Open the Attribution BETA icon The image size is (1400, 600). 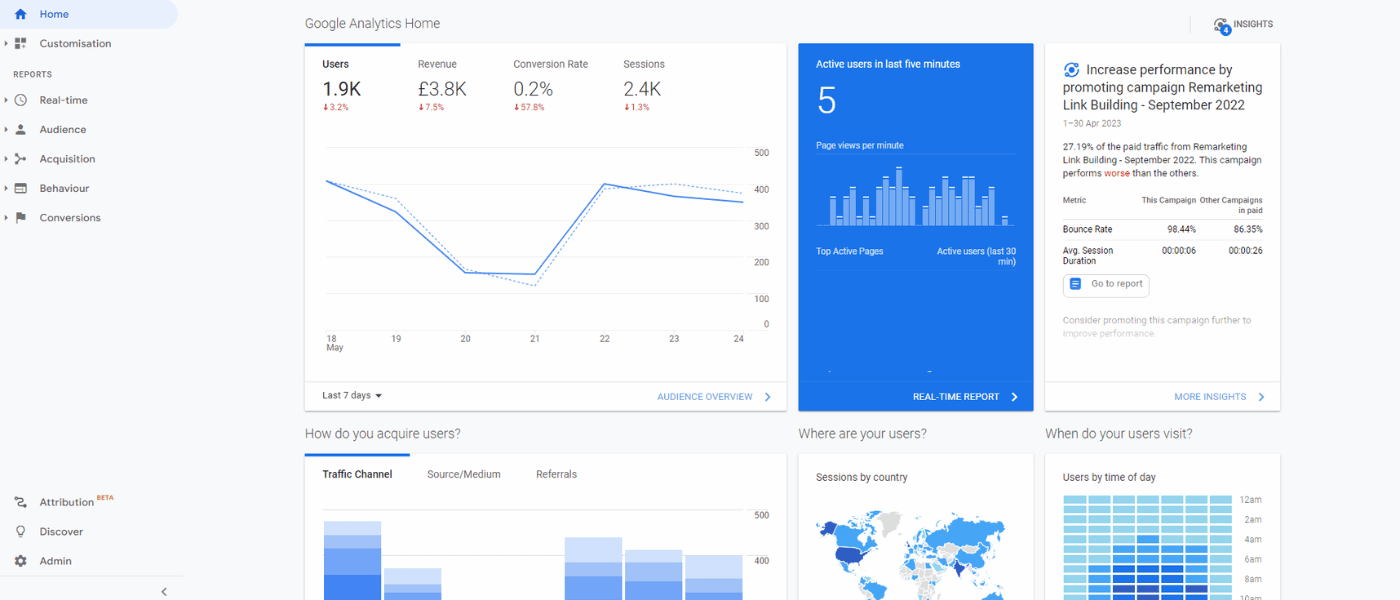pos(20,501)
